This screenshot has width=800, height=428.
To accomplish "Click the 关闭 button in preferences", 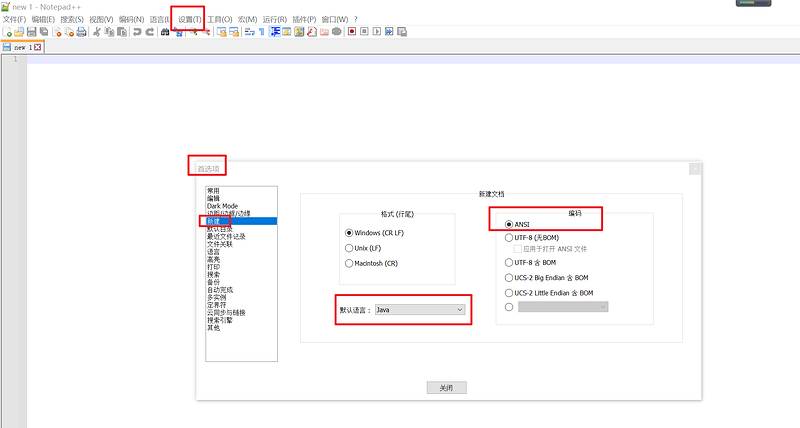I will [x=446, y=388].
